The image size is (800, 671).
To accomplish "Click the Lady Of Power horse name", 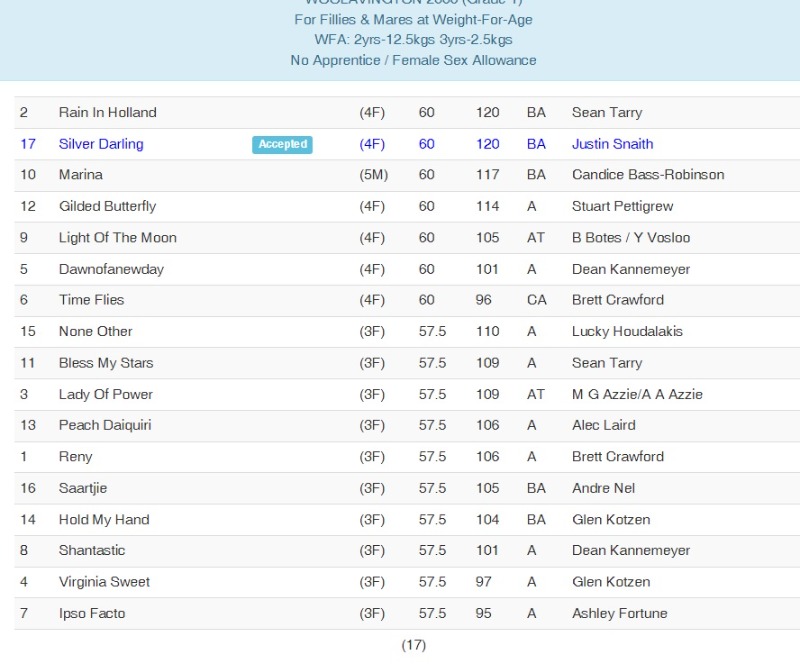I will pos(105,394).
